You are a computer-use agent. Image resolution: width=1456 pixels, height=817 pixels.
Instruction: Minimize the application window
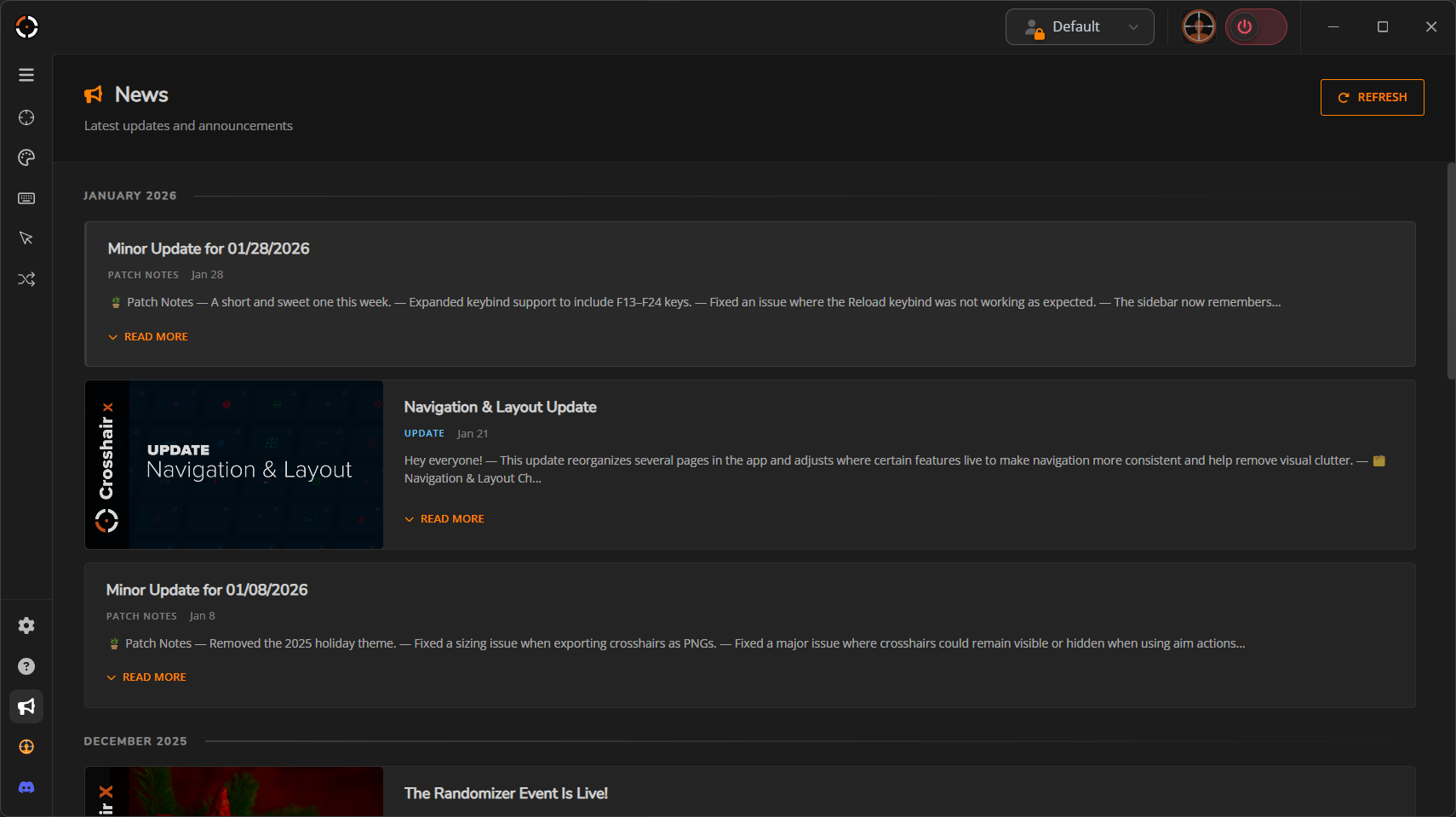point(1333,27)
